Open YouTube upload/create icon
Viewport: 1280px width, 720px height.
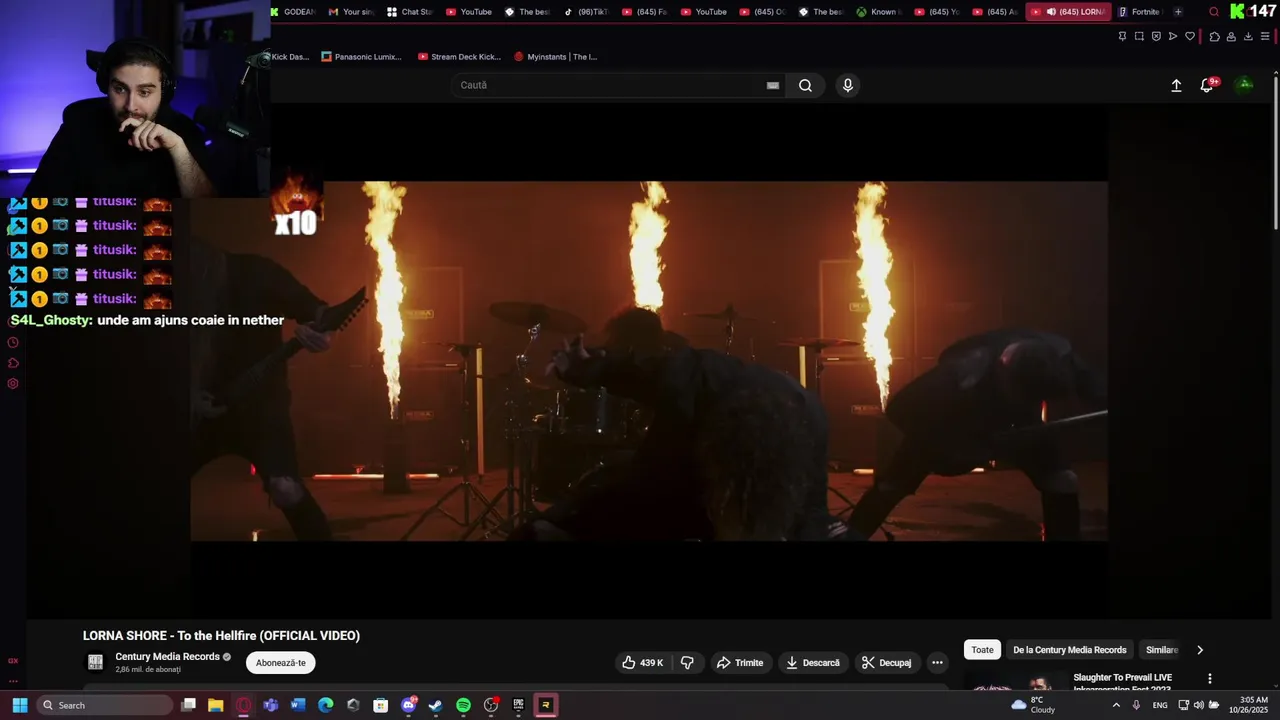pyautogui.click(x=1176, y=85)
